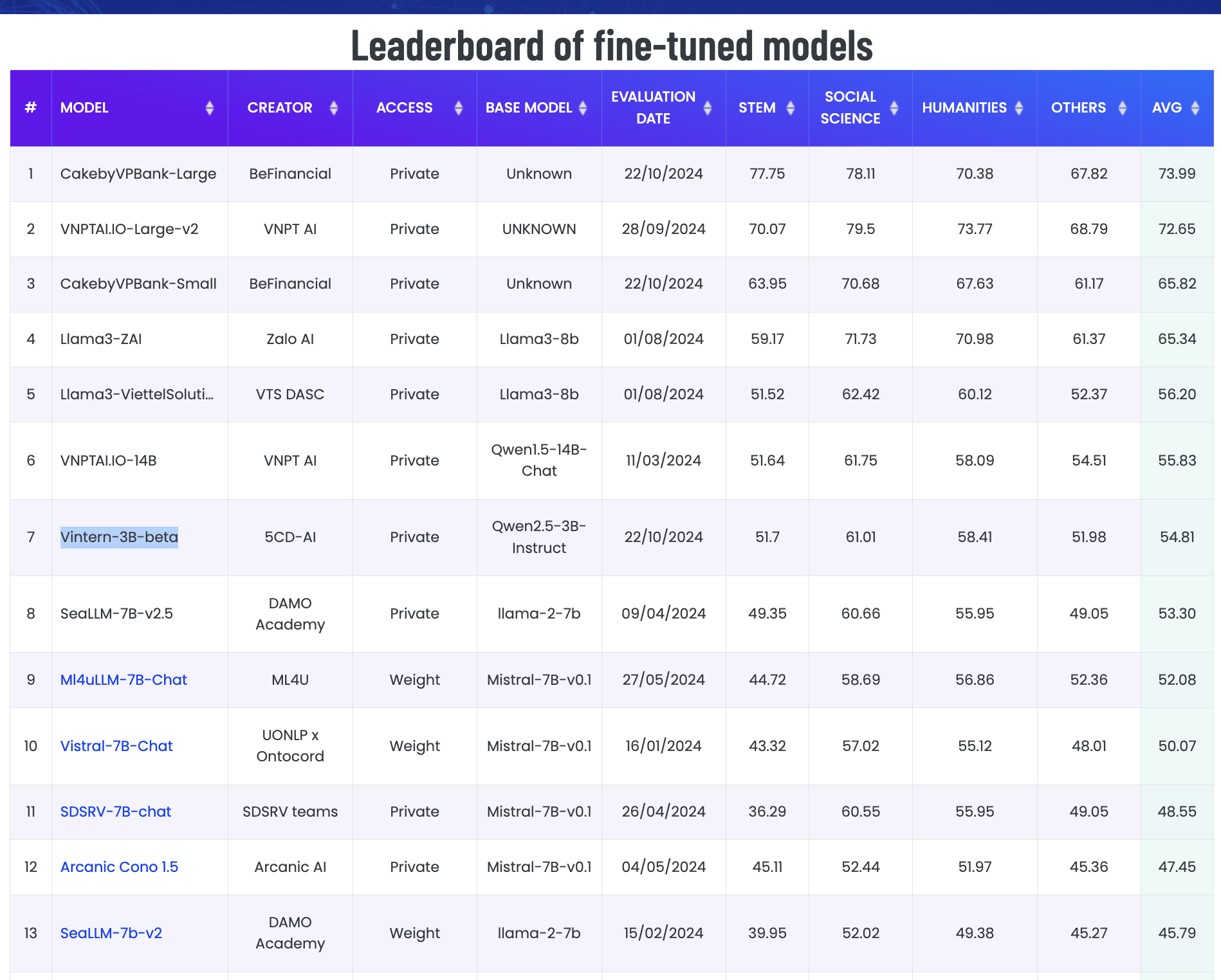Viewport: 1221px width, 980px height.
Task: Click sort arrows in MODEL column header
Action: point(209,108)
